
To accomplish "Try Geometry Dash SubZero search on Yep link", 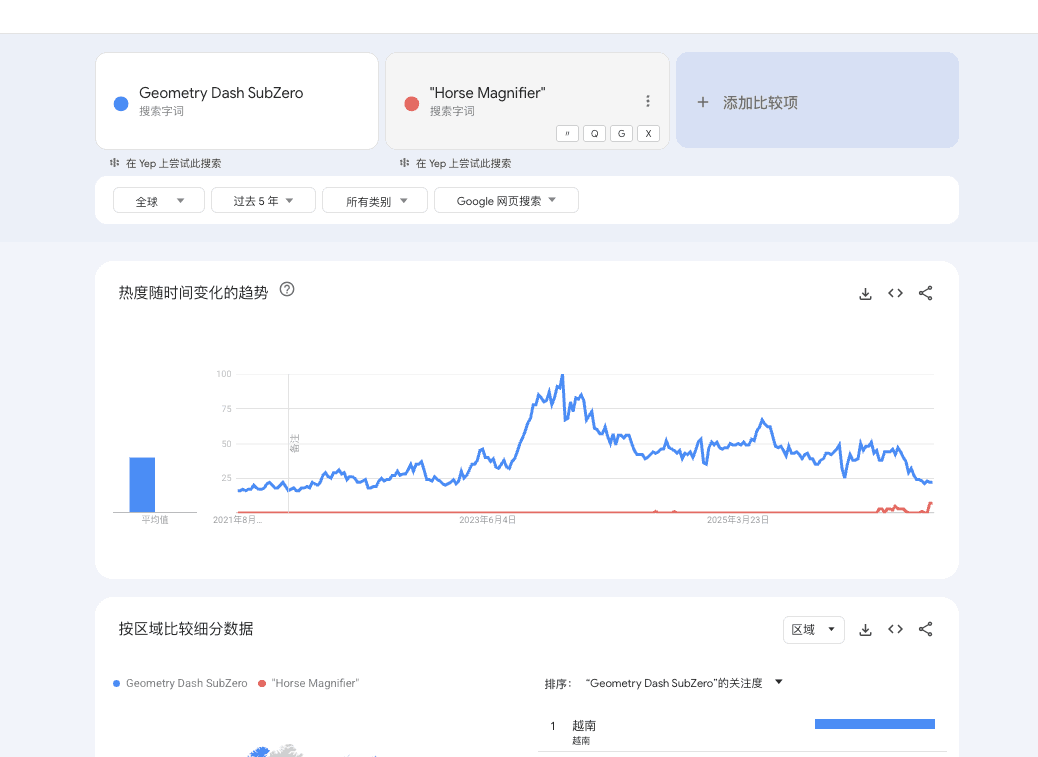I will 173,163.
